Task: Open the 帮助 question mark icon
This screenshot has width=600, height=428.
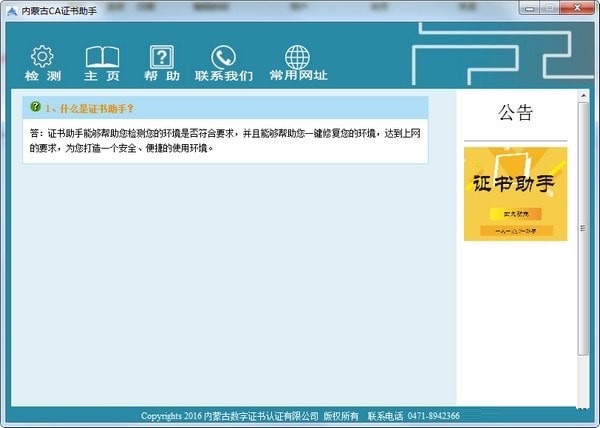Action: pos(161,57)
